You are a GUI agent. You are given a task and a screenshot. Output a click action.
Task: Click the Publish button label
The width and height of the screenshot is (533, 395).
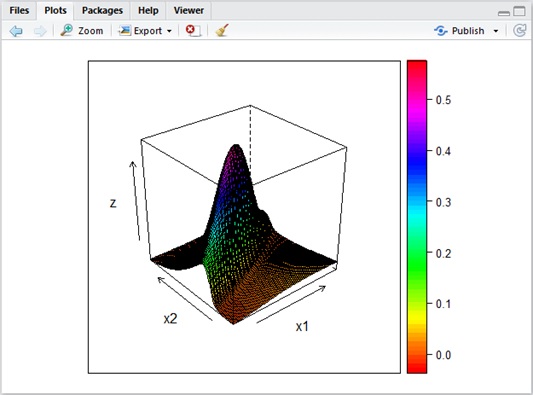point(468,31)
